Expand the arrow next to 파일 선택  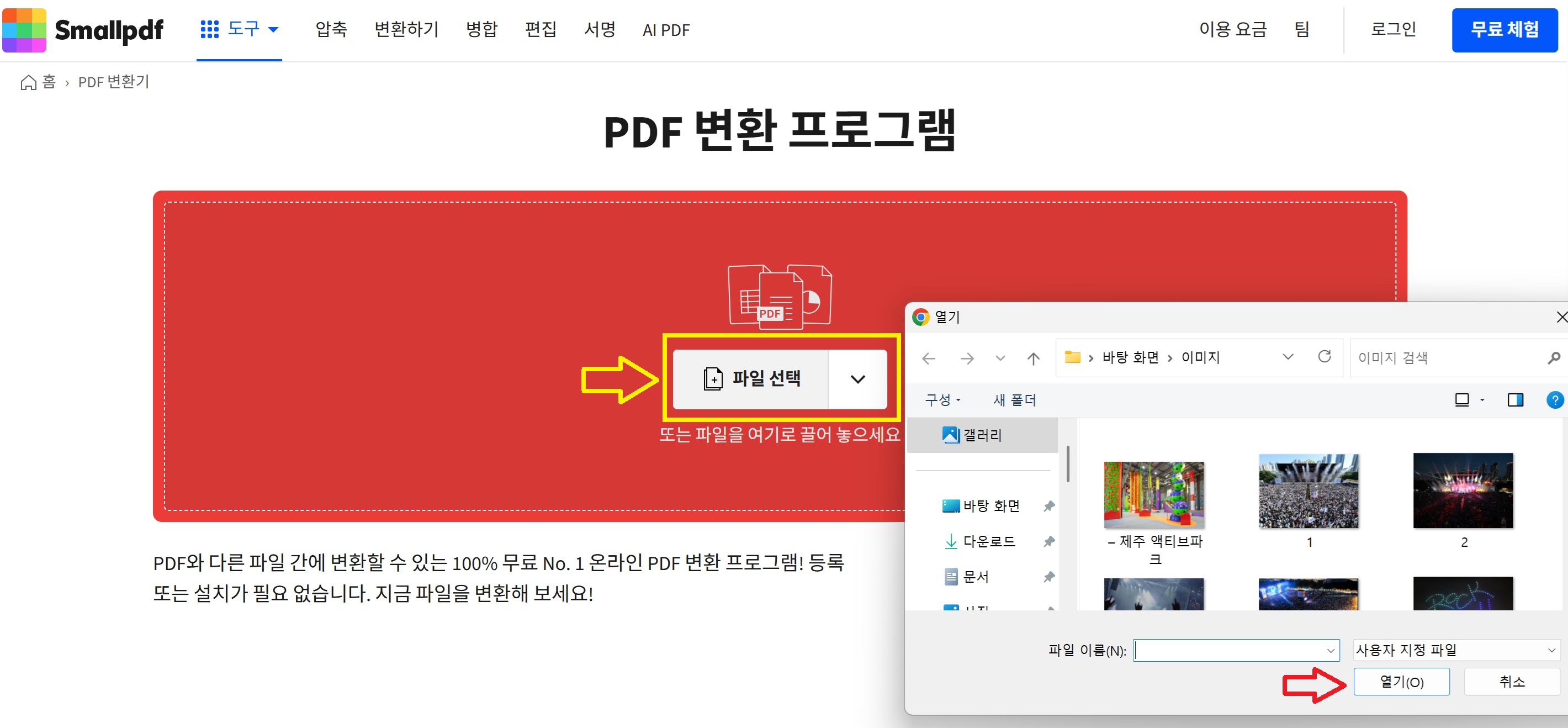click(x=857, y=379)
